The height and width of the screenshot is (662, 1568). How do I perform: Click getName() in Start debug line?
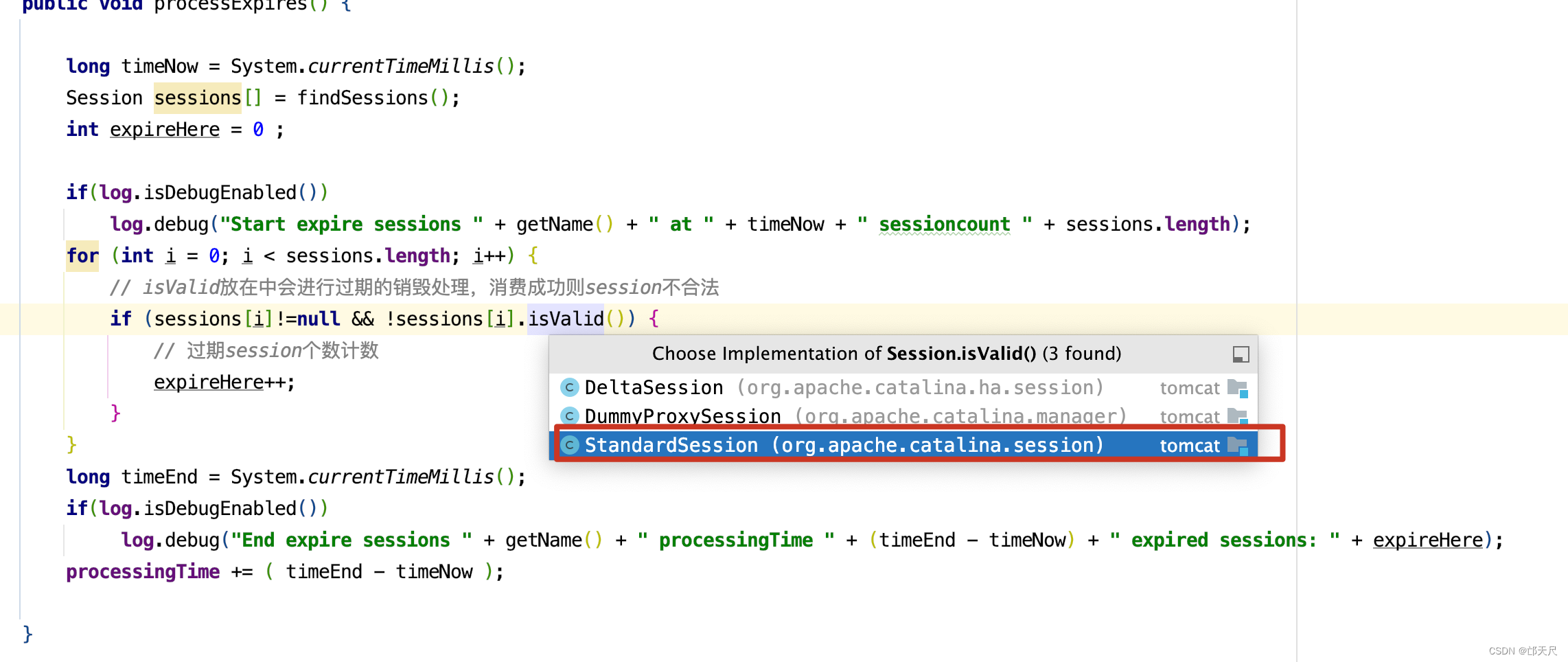click(564, 225)
